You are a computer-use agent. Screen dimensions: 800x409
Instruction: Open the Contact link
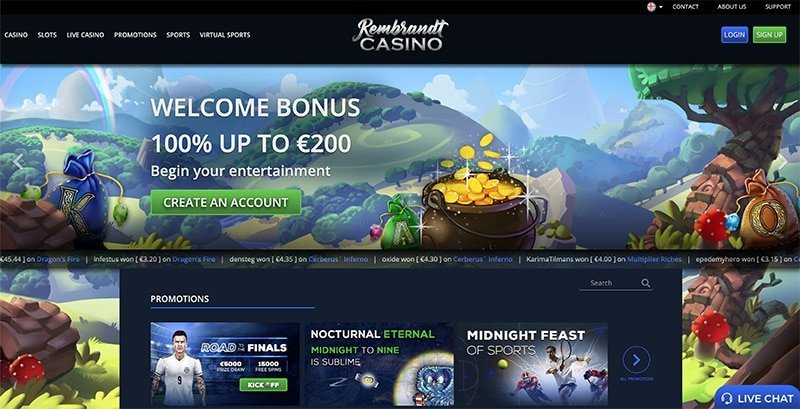[685, 7]
